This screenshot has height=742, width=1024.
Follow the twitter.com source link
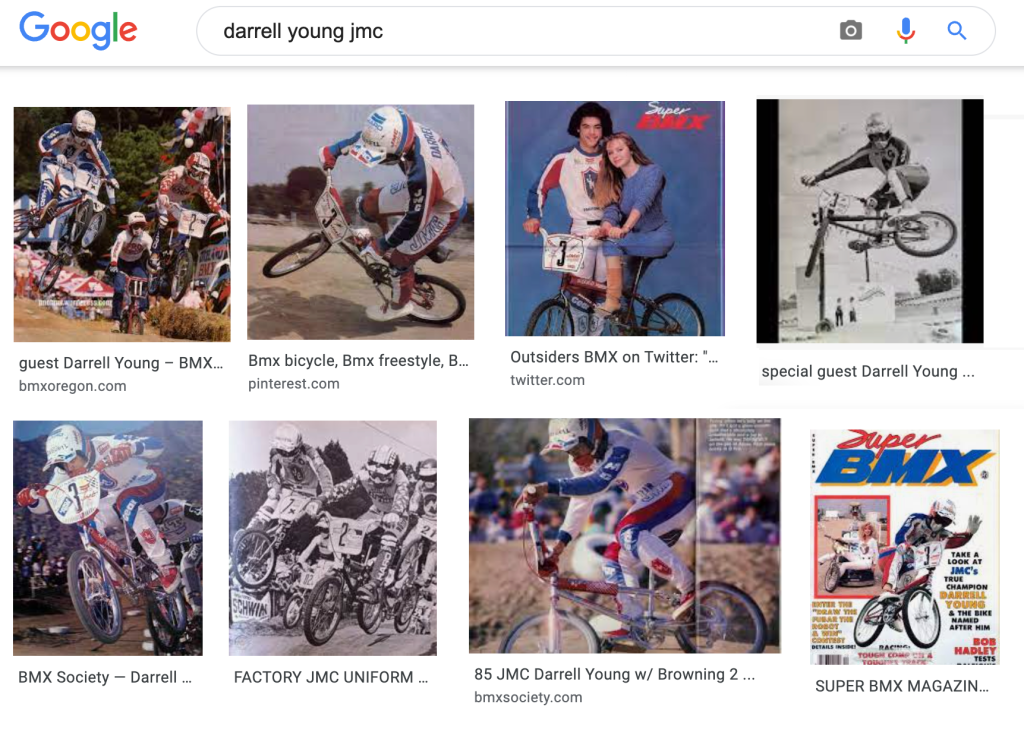pos(547,380)
